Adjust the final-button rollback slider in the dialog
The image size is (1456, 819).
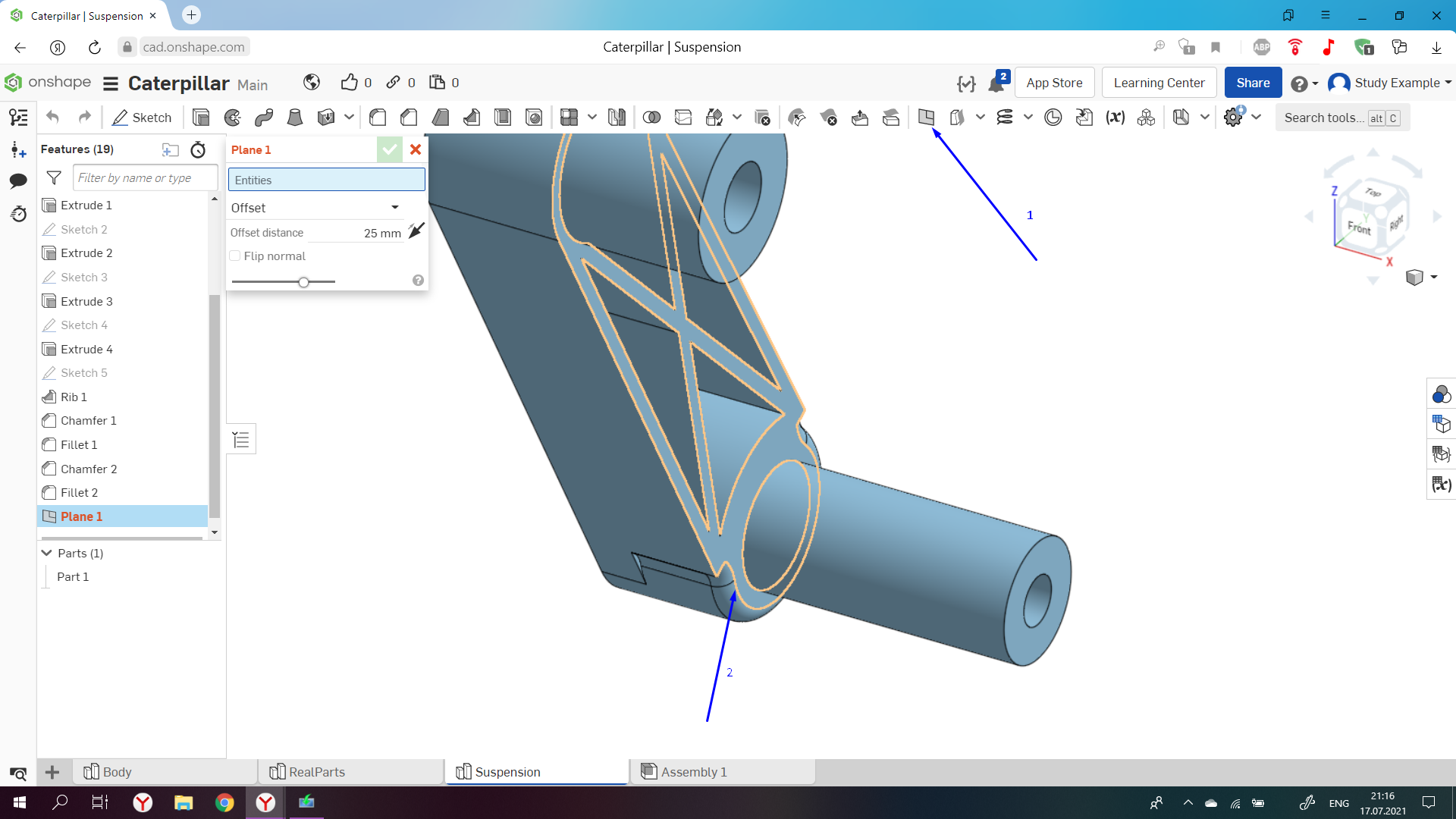pyautogui.click(x=303, y=282)
